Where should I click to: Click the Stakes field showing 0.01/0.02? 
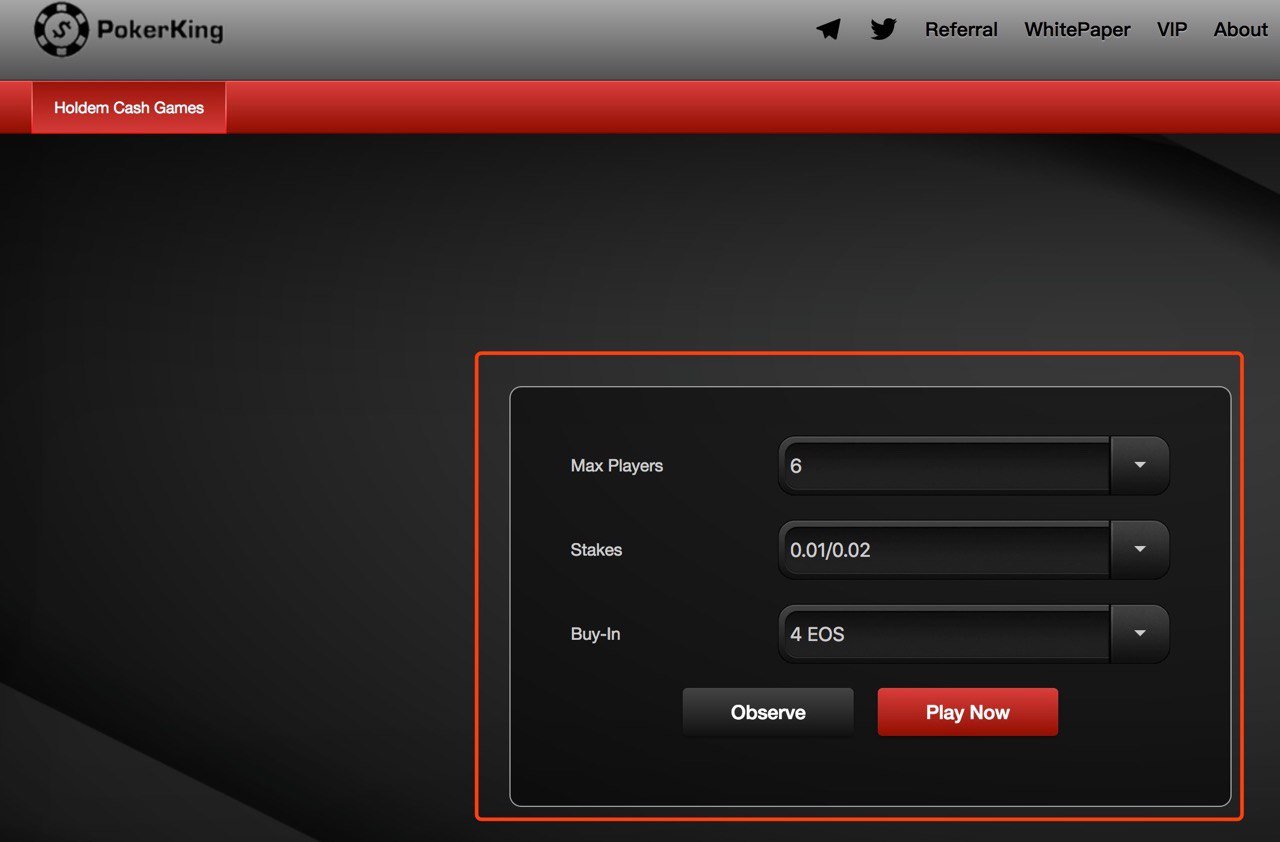[x=944, y=549]
